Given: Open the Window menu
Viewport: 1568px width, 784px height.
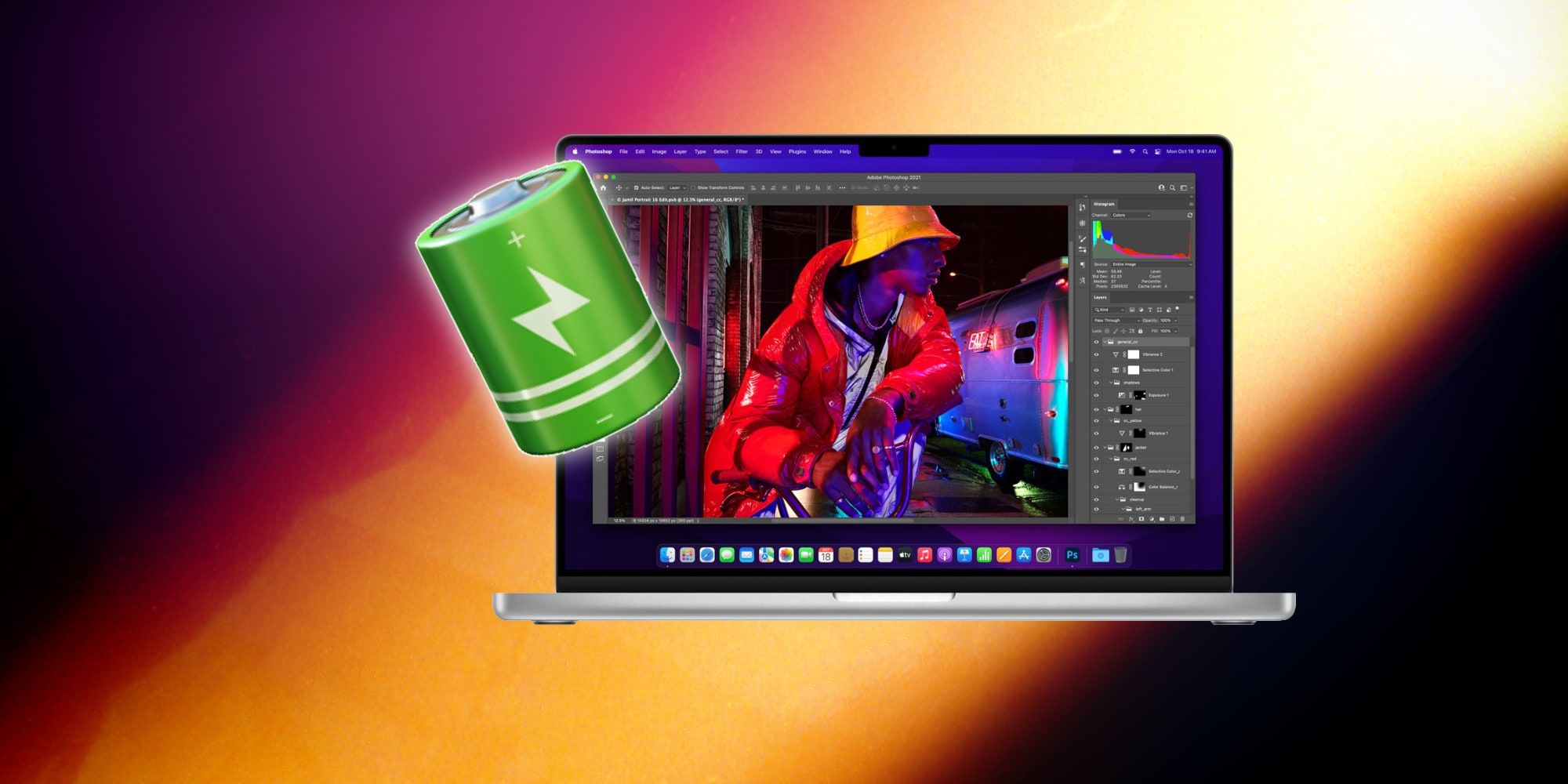Looking at the screenshot, I should [822, 151].
